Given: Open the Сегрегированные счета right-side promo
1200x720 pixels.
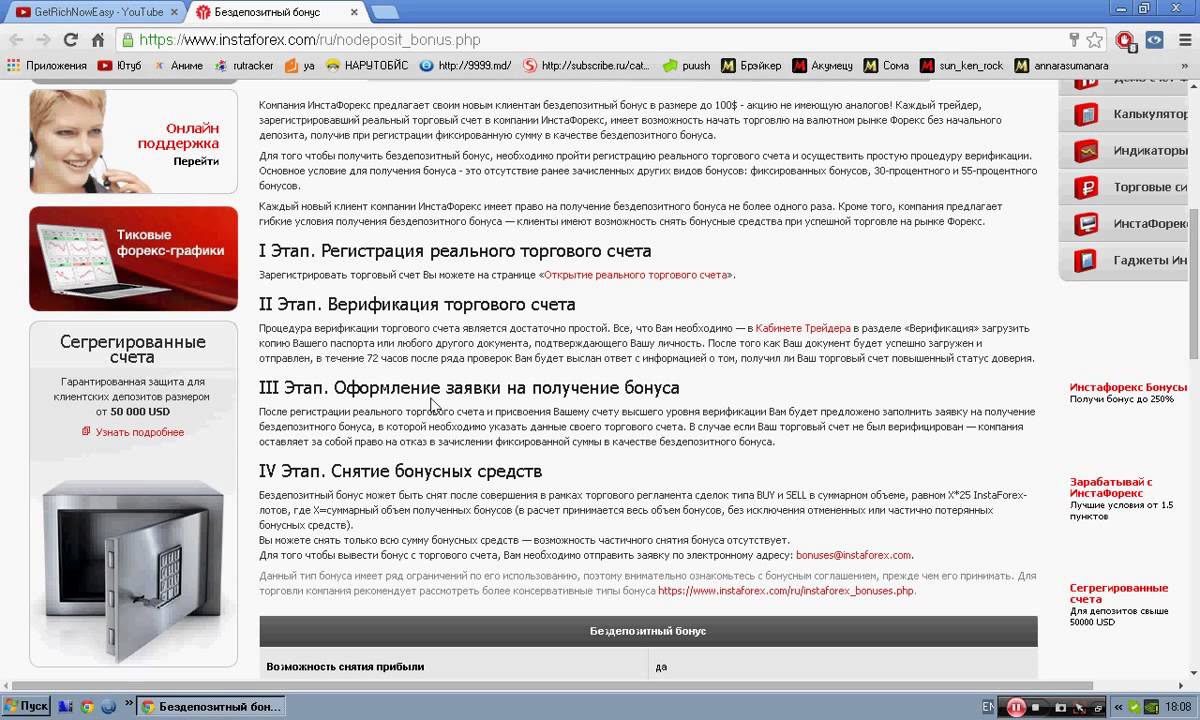Looking at the screenshot, I should (1119, 605).
